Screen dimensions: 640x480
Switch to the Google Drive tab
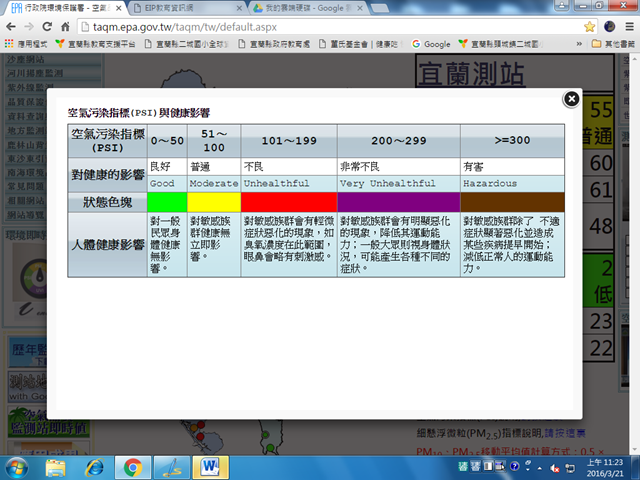(x=308, y=8)
